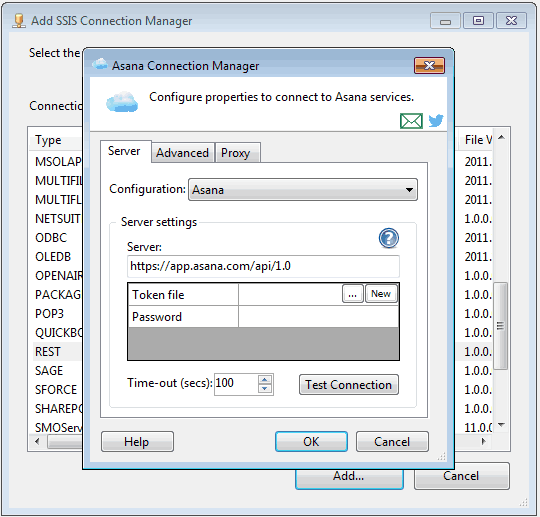The width and height of the screenshot is (540, 517).
Task: Click New to create a token file
Action: tap(381, 294)
